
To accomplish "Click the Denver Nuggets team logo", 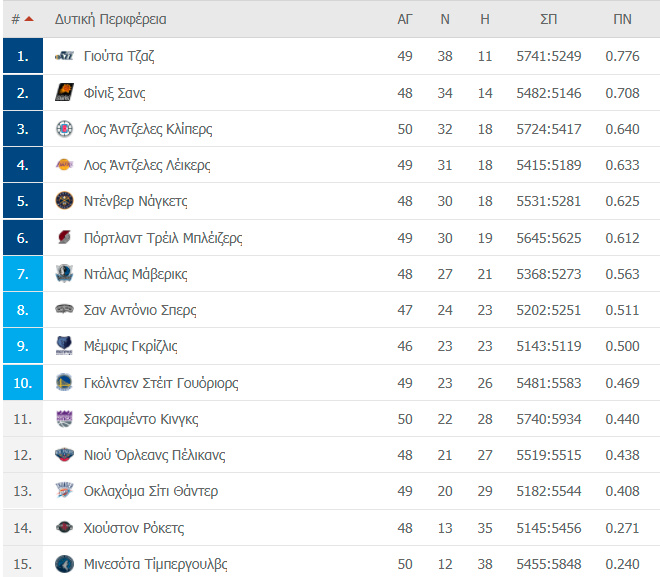I will (x=64, y=201).
